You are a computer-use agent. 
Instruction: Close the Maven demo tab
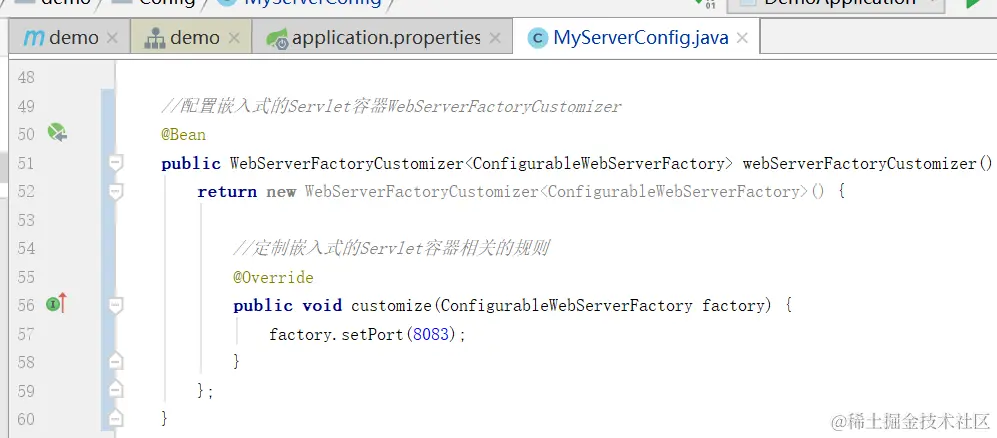[x=113, y=38]
